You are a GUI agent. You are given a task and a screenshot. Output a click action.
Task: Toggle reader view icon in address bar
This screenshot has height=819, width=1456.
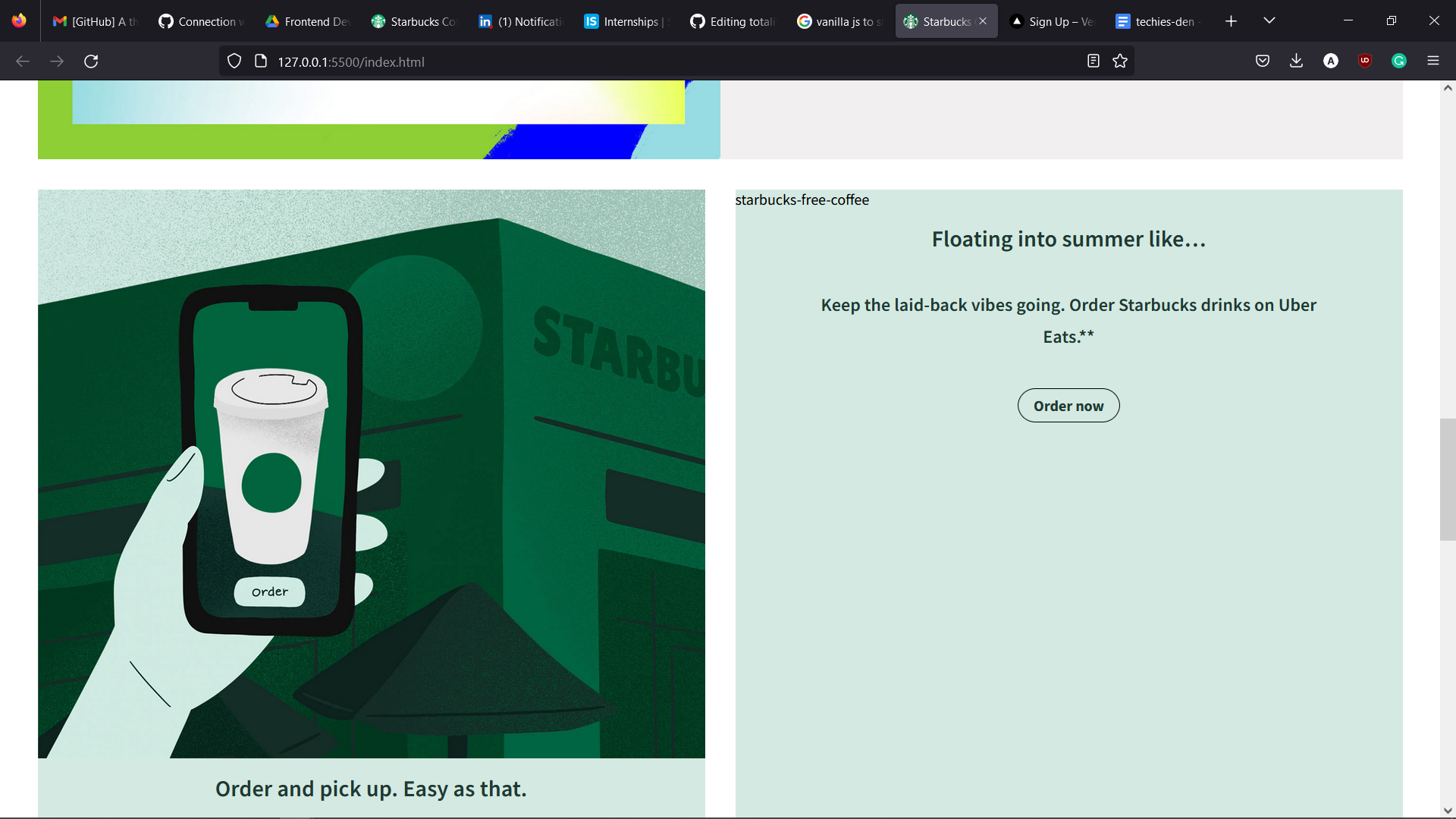(x=1093, y=61)
